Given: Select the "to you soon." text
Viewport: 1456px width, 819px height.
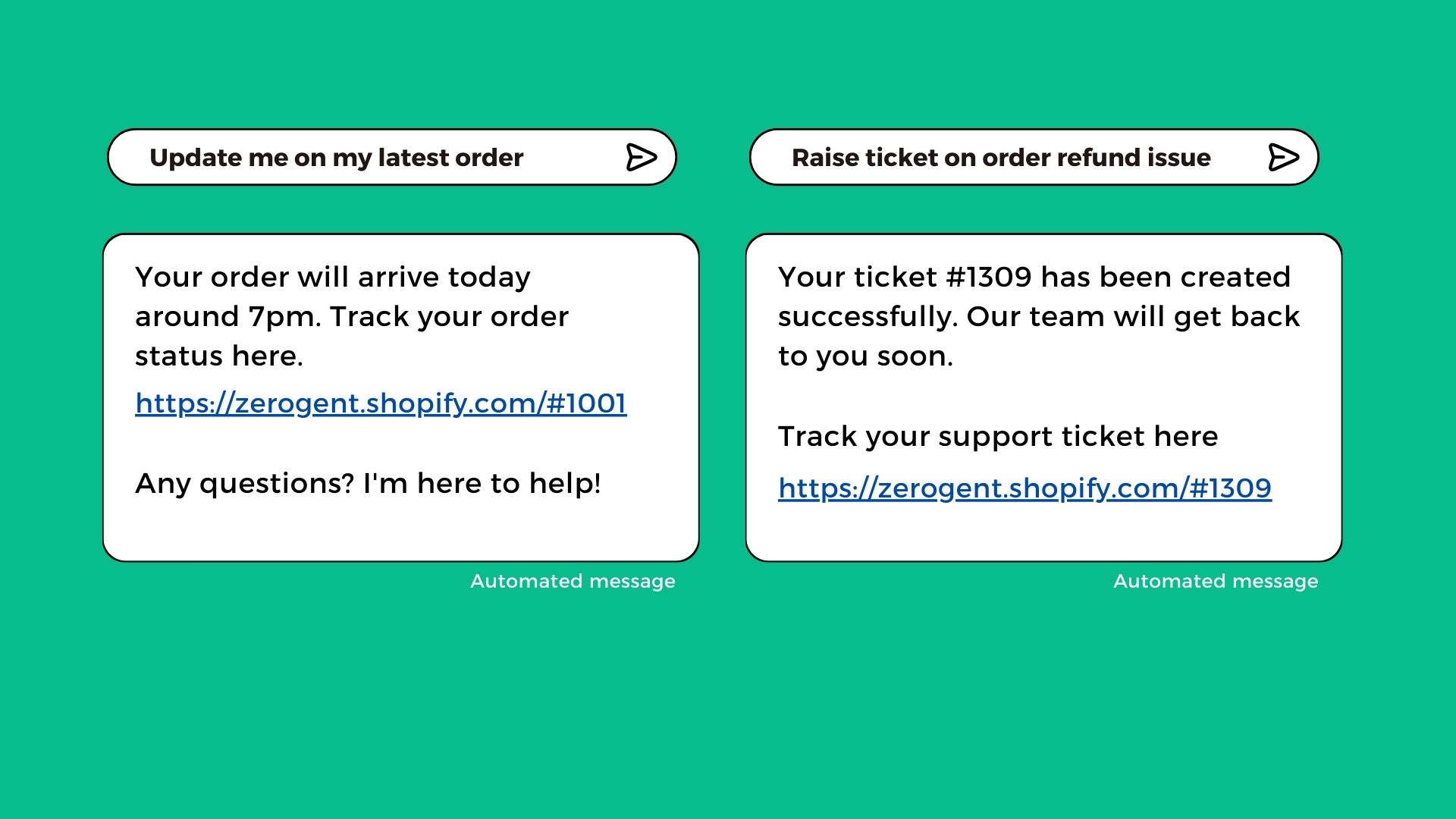Looking at the screenshot, I should (x=865, y=356).
